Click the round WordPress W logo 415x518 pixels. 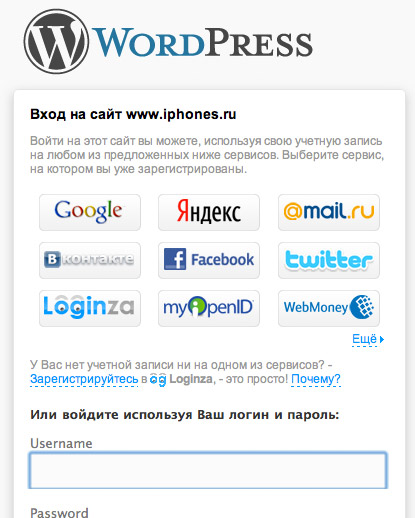[x=56, y=41]
